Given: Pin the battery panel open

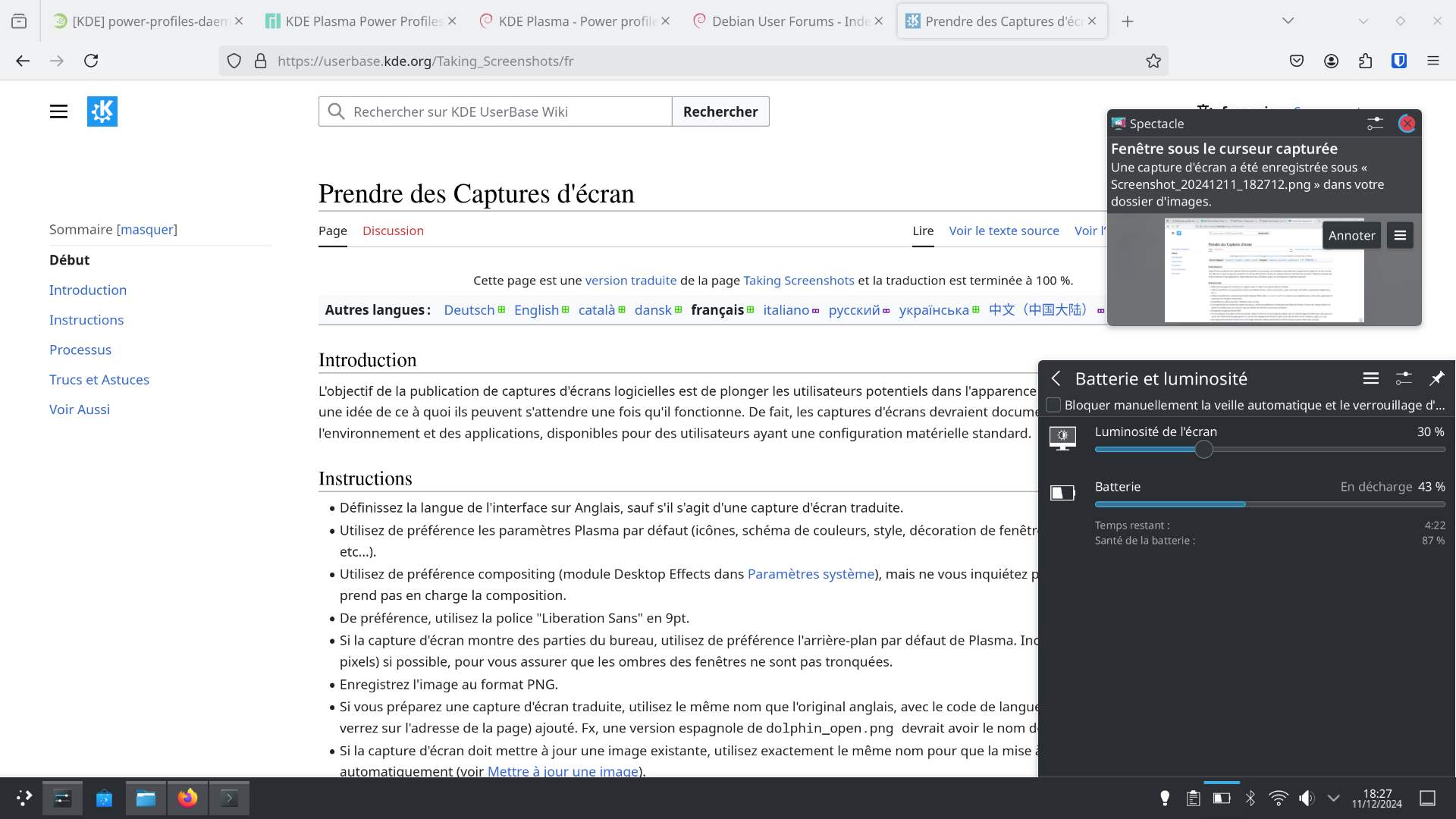Looking at the screenshot, I should tap(1436, 378).
